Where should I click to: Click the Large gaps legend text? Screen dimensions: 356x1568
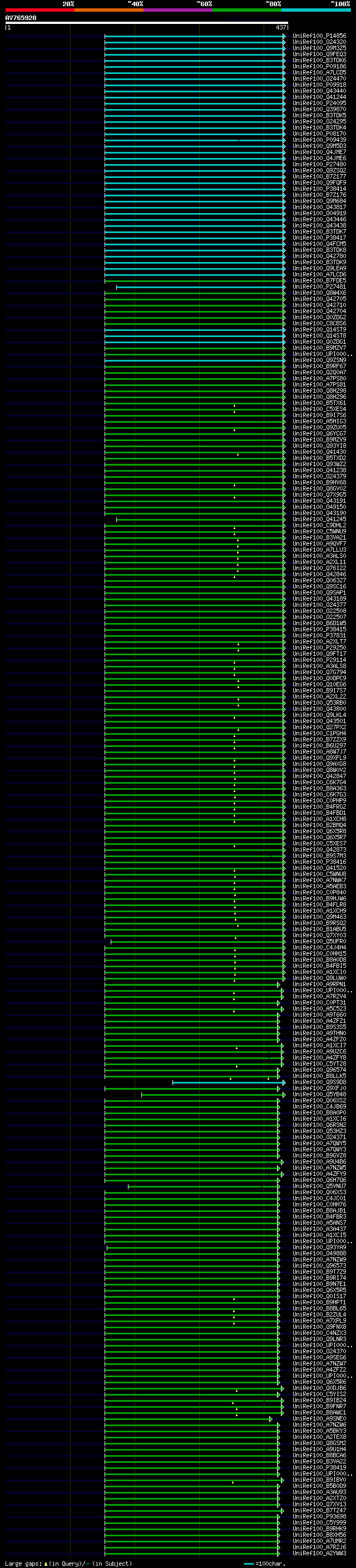(68, 1563)
